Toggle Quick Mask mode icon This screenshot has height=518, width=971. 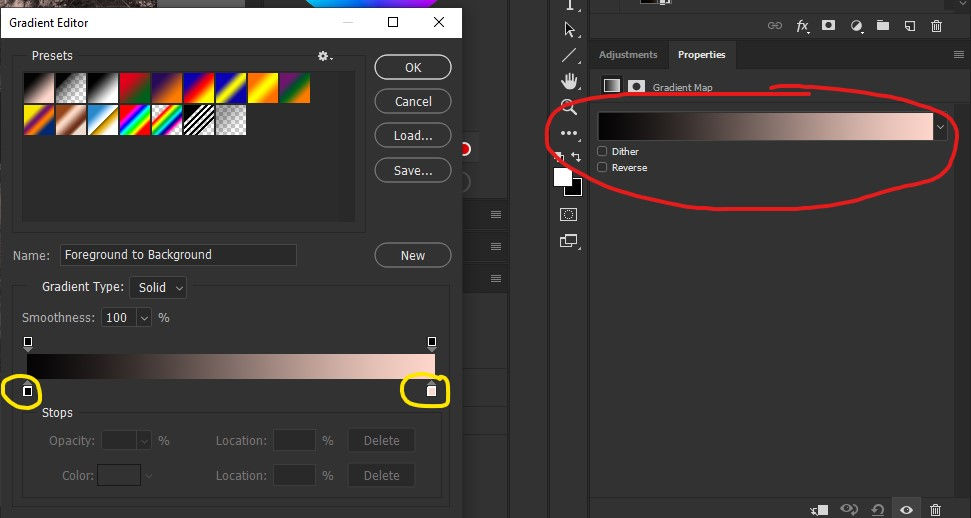click(x=568, y=214)
